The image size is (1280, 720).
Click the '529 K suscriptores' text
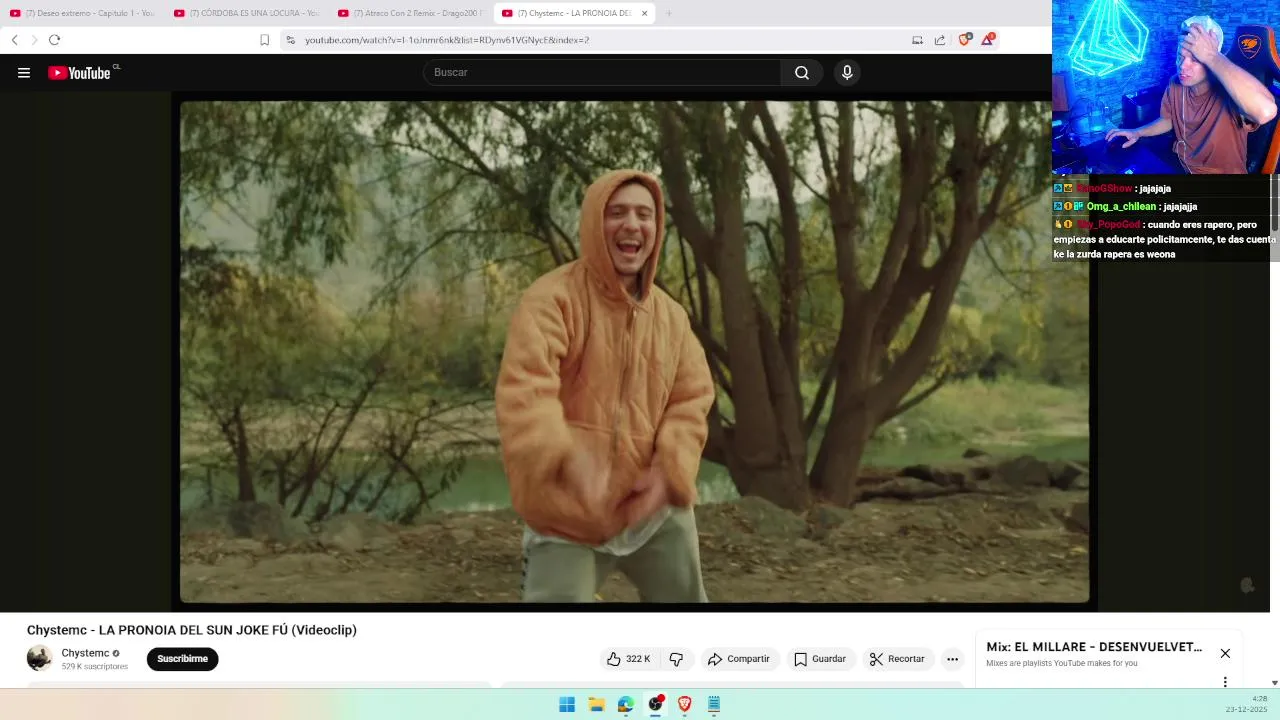95,666
